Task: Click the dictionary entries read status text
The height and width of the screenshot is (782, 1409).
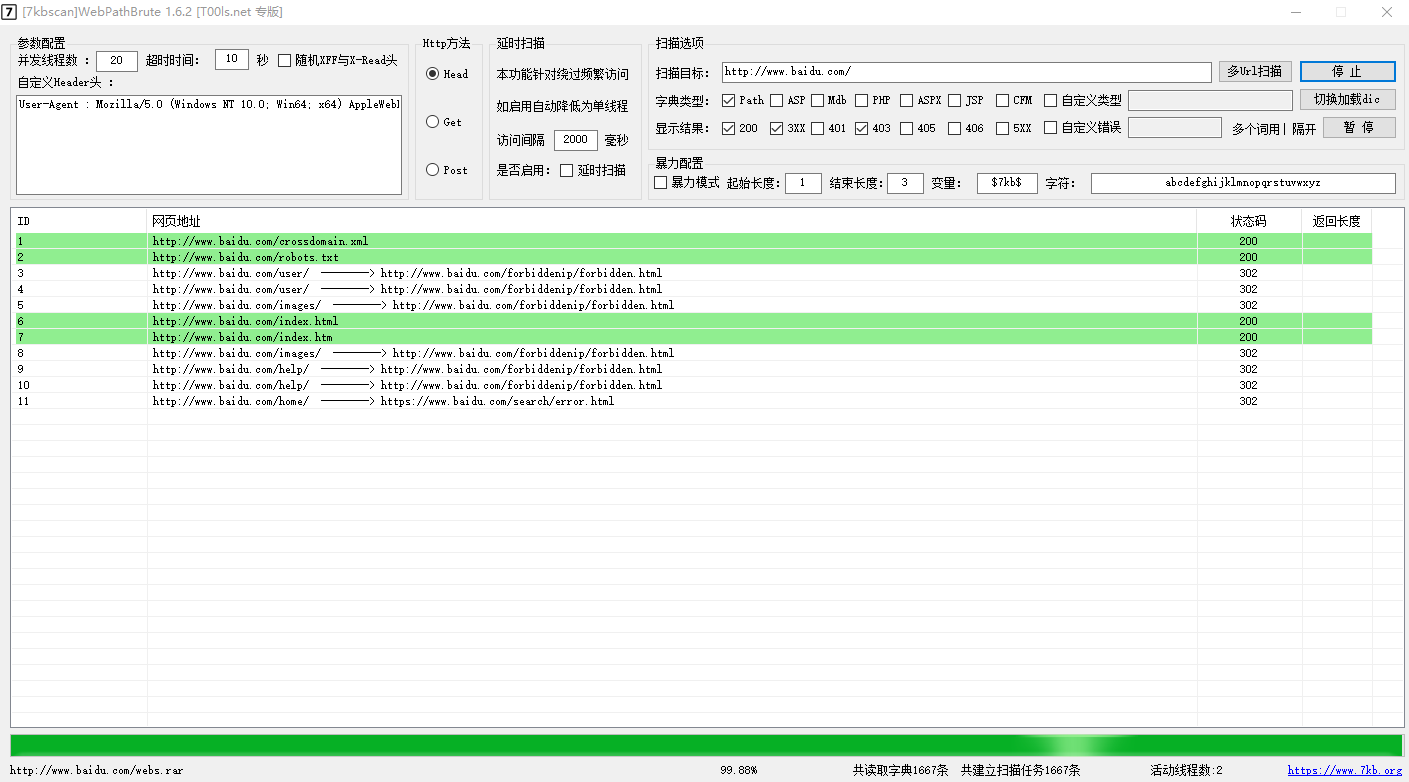Action: click(x=900, y=771)
